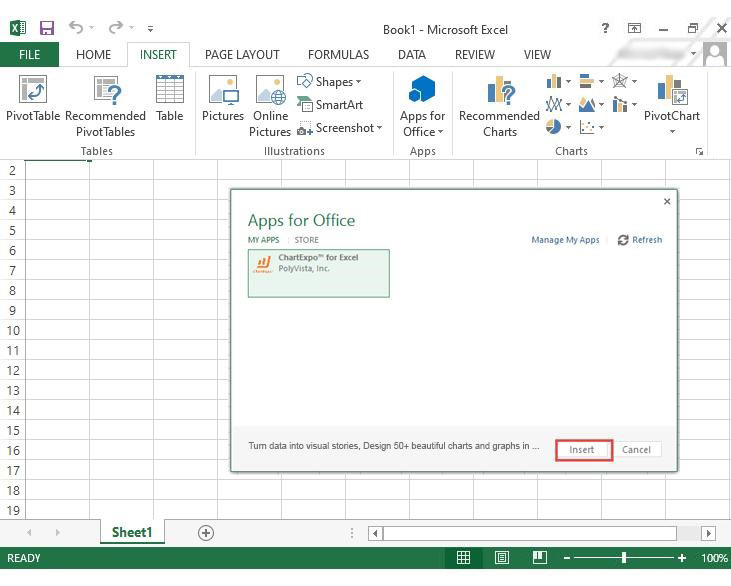Add a new sheet with plus button
This screenshot has width=731, height=586.
click(x=206, y=533)
